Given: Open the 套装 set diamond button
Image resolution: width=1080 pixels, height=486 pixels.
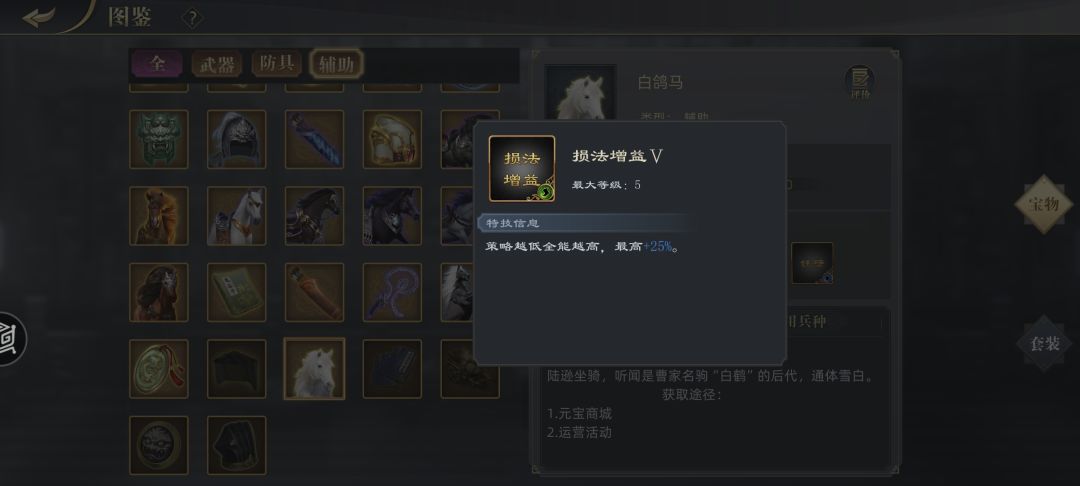Looking at the screenshot, I should (x=1044, y=343).
